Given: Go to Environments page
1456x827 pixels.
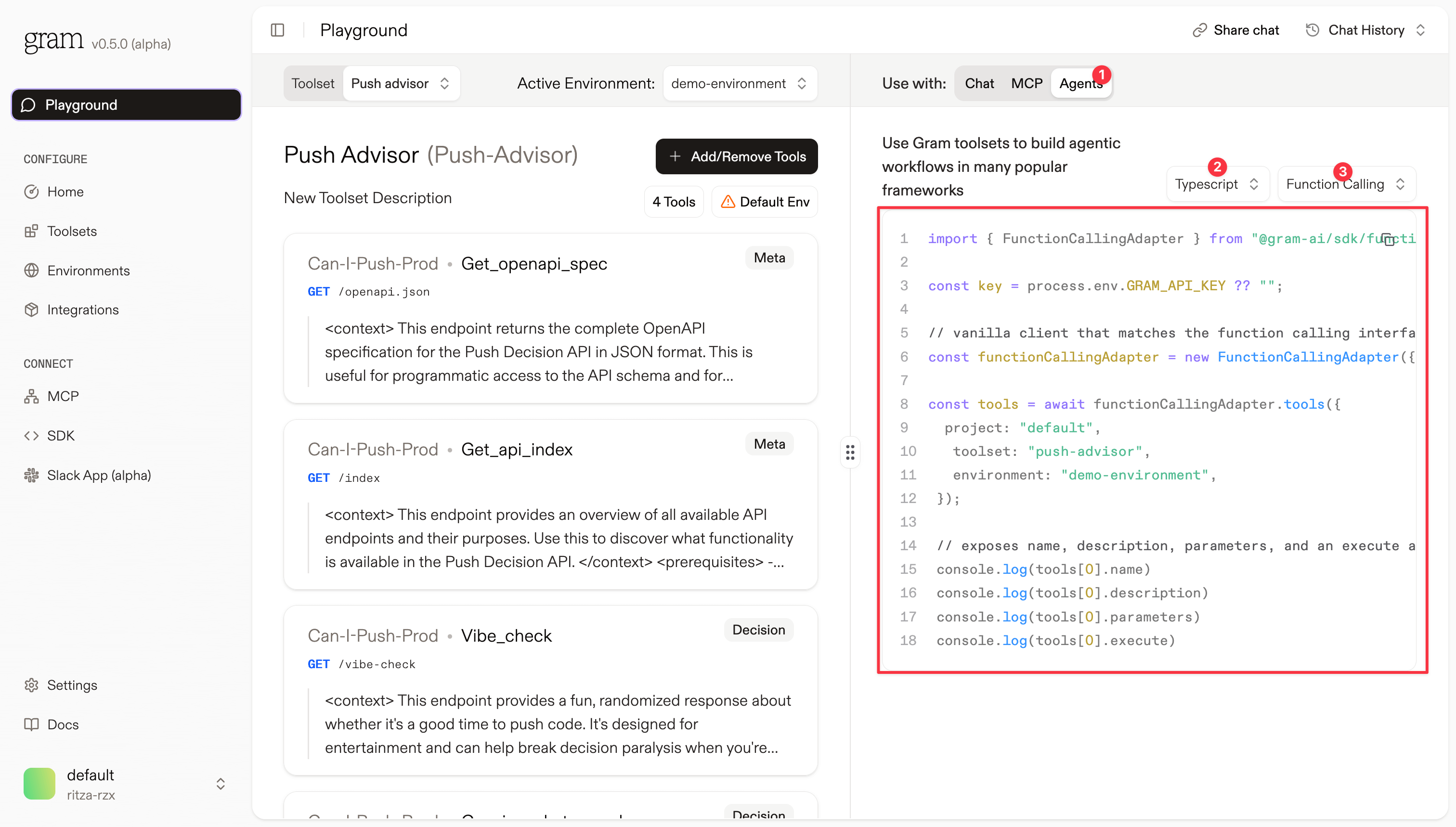Looking at the screenshot, I should pyautogui.click(x=126, y=271).
